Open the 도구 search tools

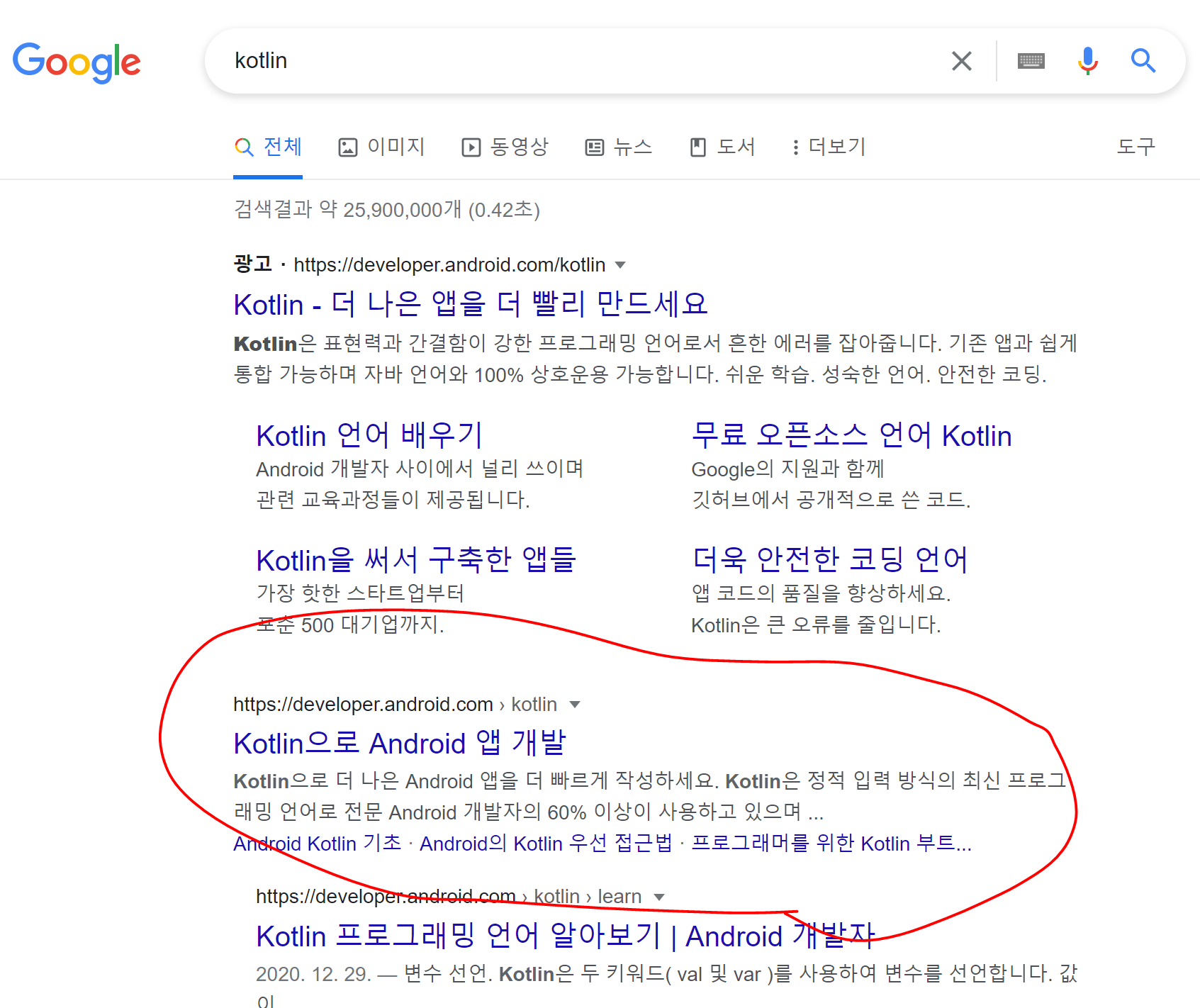[x=1136, y=147]
